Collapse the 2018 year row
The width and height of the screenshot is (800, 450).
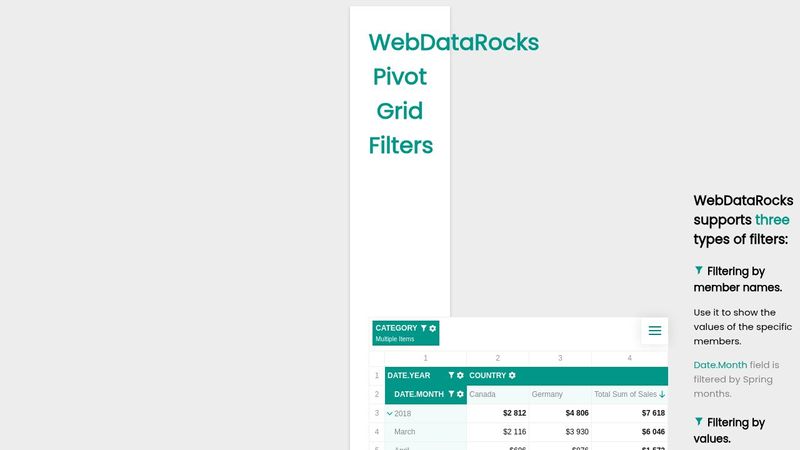click(390, 413)
